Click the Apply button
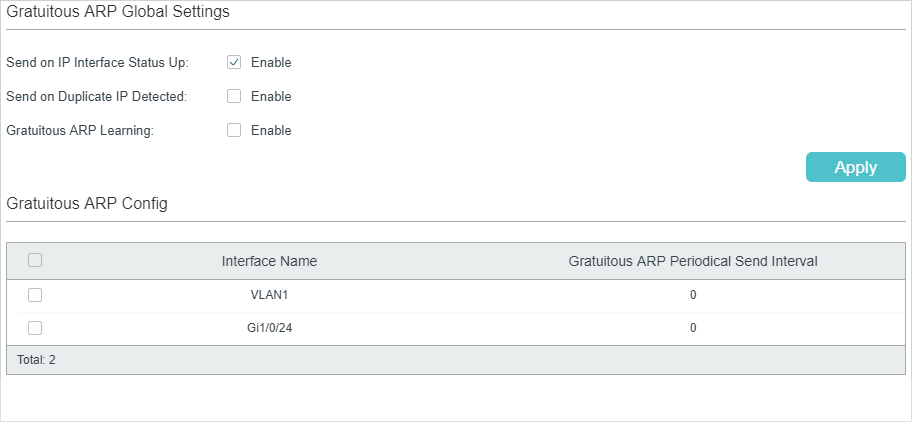Viewport: 912px width, 422px height. pos(856,167)
